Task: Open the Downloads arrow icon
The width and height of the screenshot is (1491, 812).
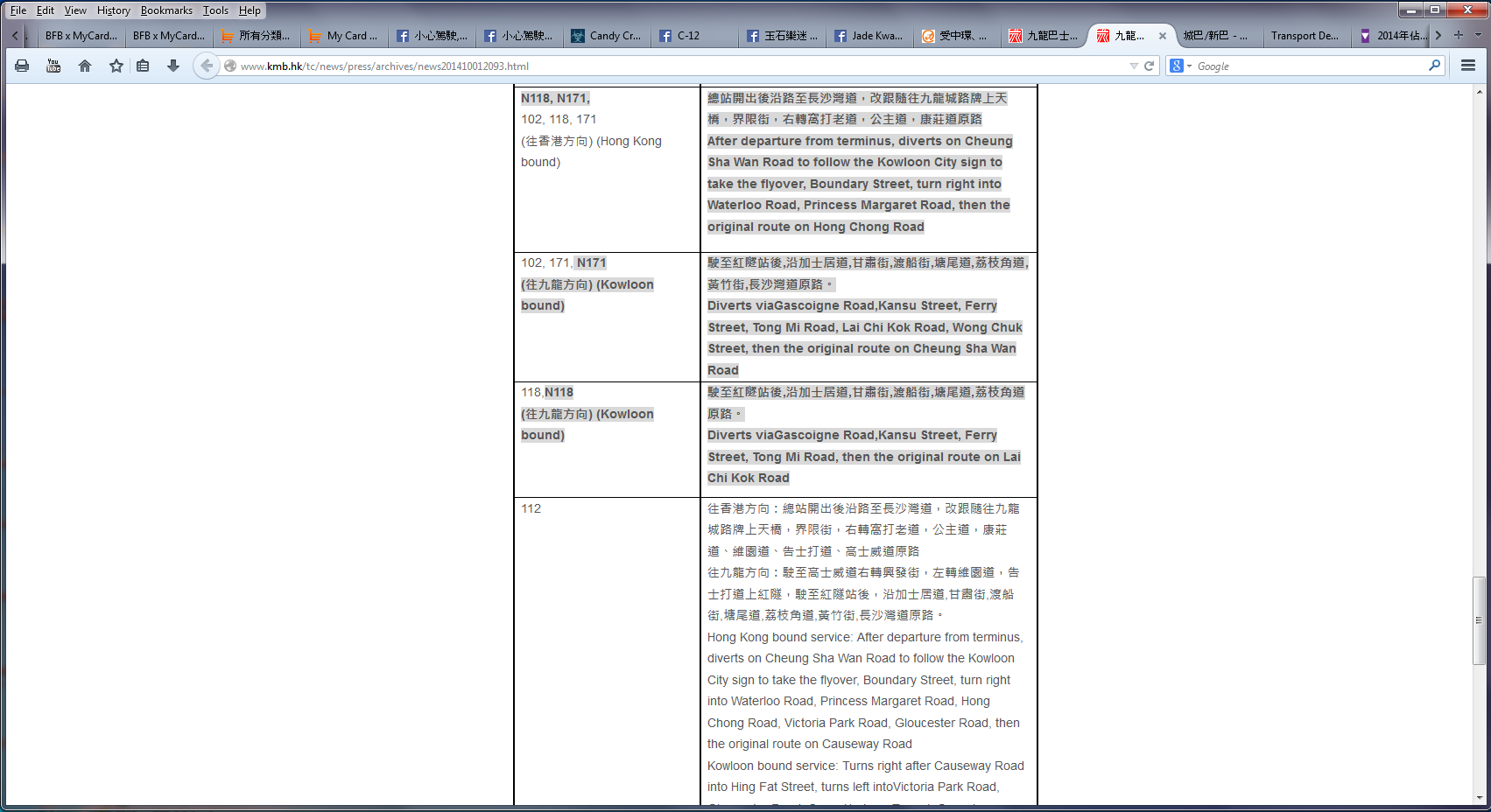Action: click(173, 66)
